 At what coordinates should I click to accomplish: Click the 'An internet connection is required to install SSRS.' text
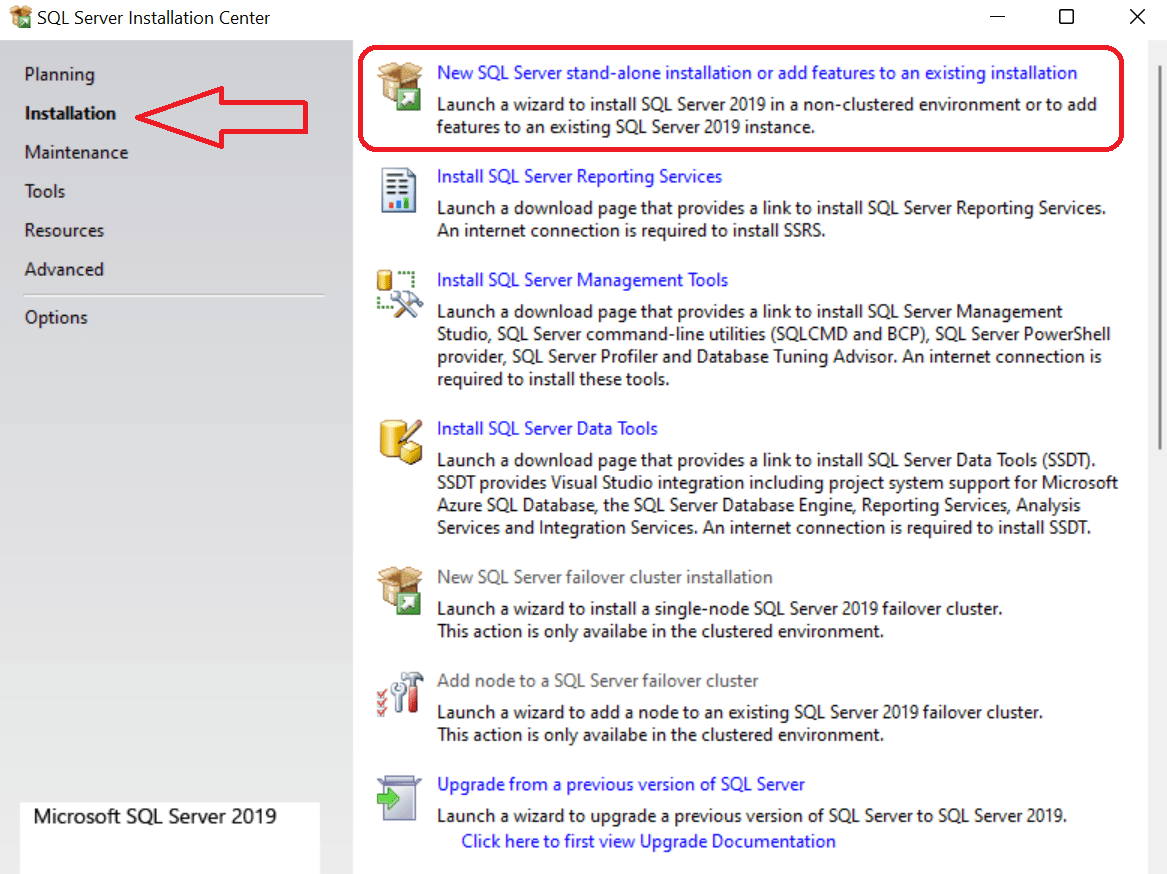tap(631, 231)
